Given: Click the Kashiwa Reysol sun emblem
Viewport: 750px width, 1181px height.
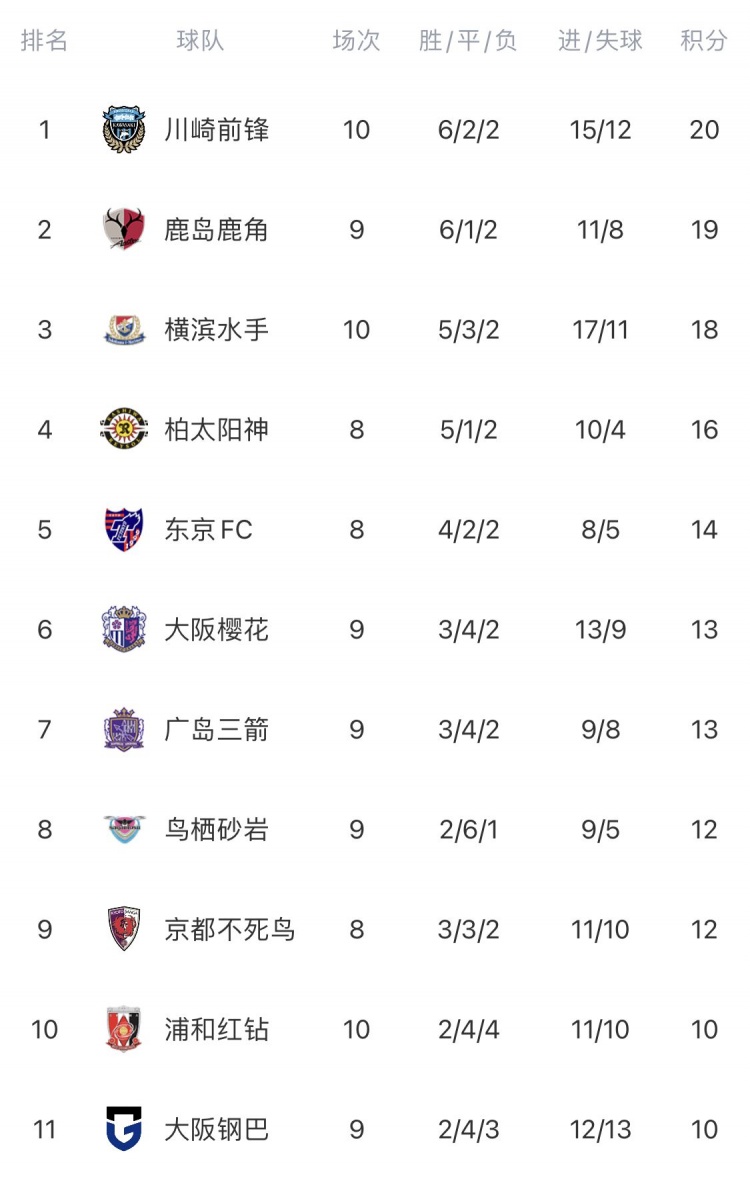Looking at the screenshot, I should pos(123,429).
